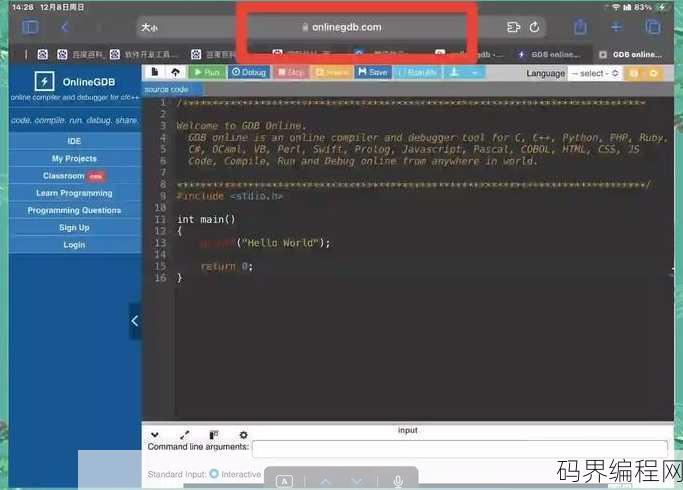Open the Safari share icon
The height and width of the screenshot is (490, 683).
coord(580,27)
